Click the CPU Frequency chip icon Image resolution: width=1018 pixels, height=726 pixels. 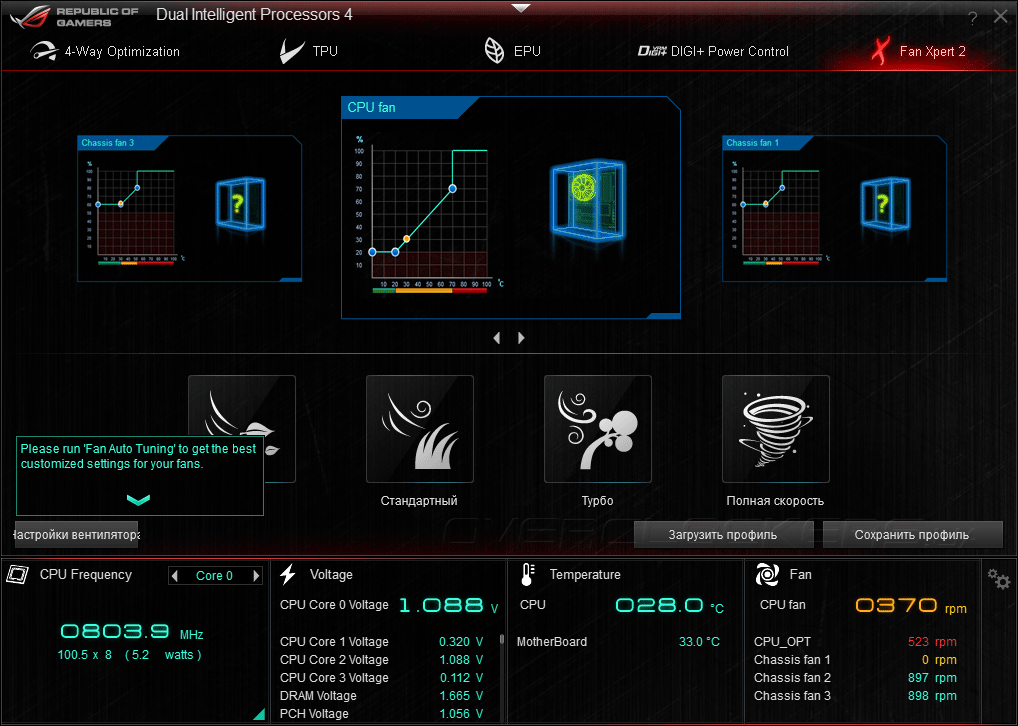point(18,574)
